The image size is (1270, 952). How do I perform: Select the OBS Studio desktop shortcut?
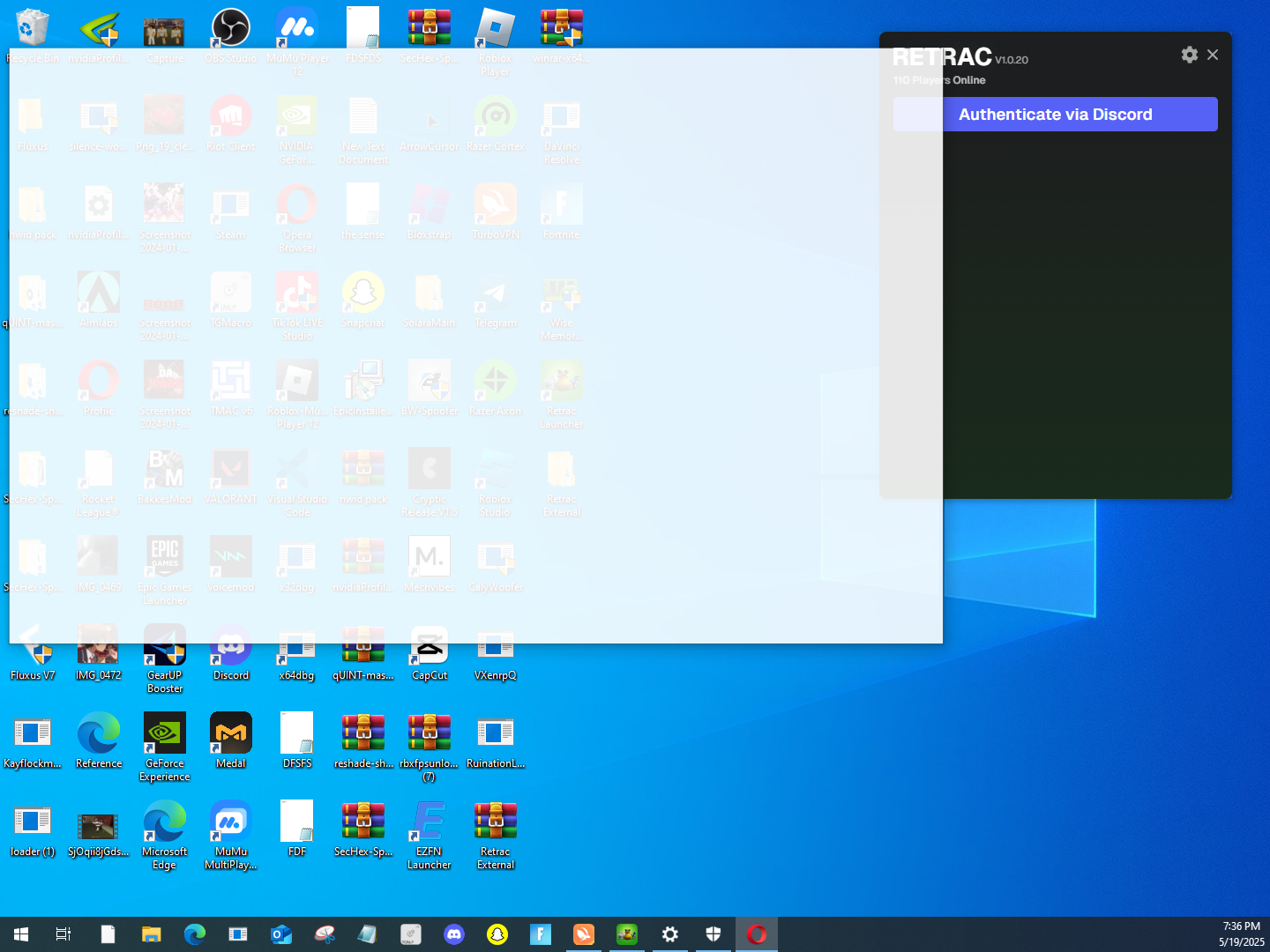[231, 36]
